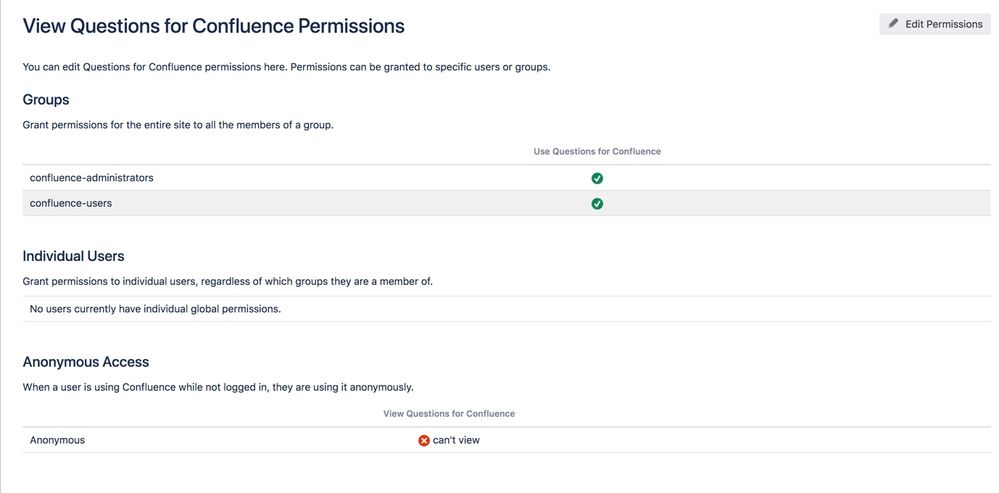Click the Grant permissions to individual users description
Viewport: 999px width, 493px height.
coord(227,281)
